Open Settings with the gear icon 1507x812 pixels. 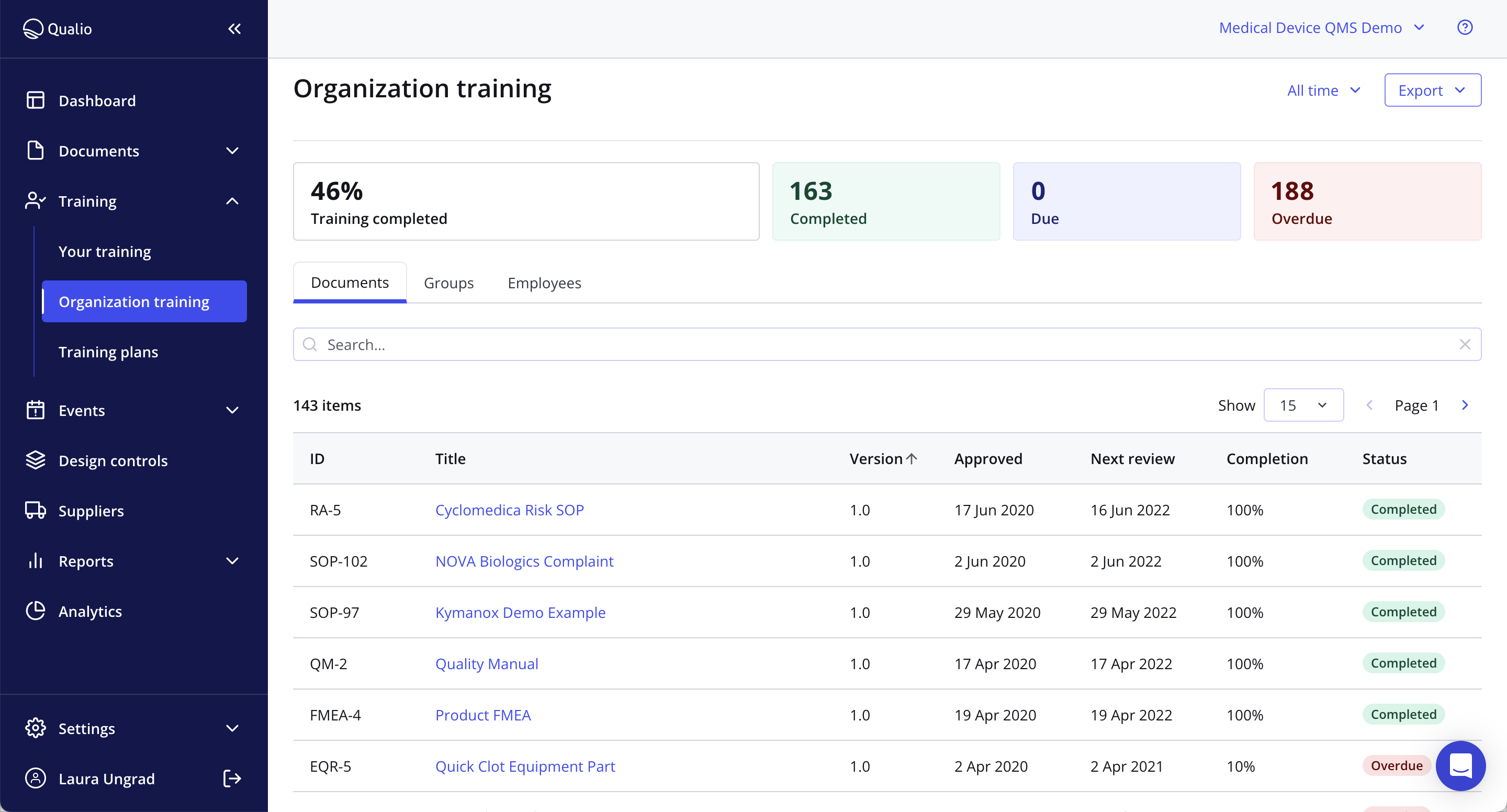point(35,728)
